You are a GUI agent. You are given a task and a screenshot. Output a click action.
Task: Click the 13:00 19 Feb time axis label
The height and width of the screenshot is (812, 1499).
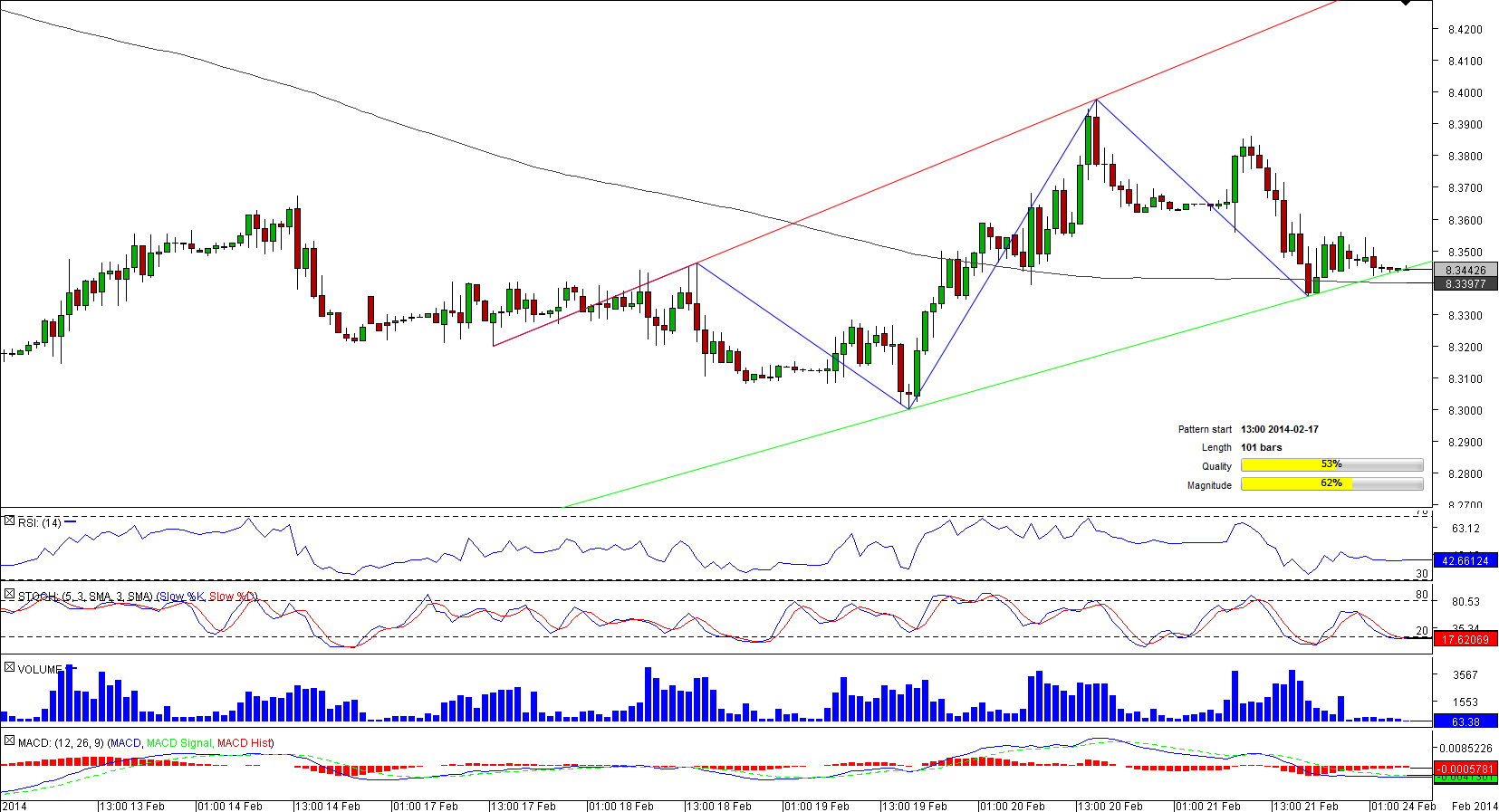click(x=915, y=806)
